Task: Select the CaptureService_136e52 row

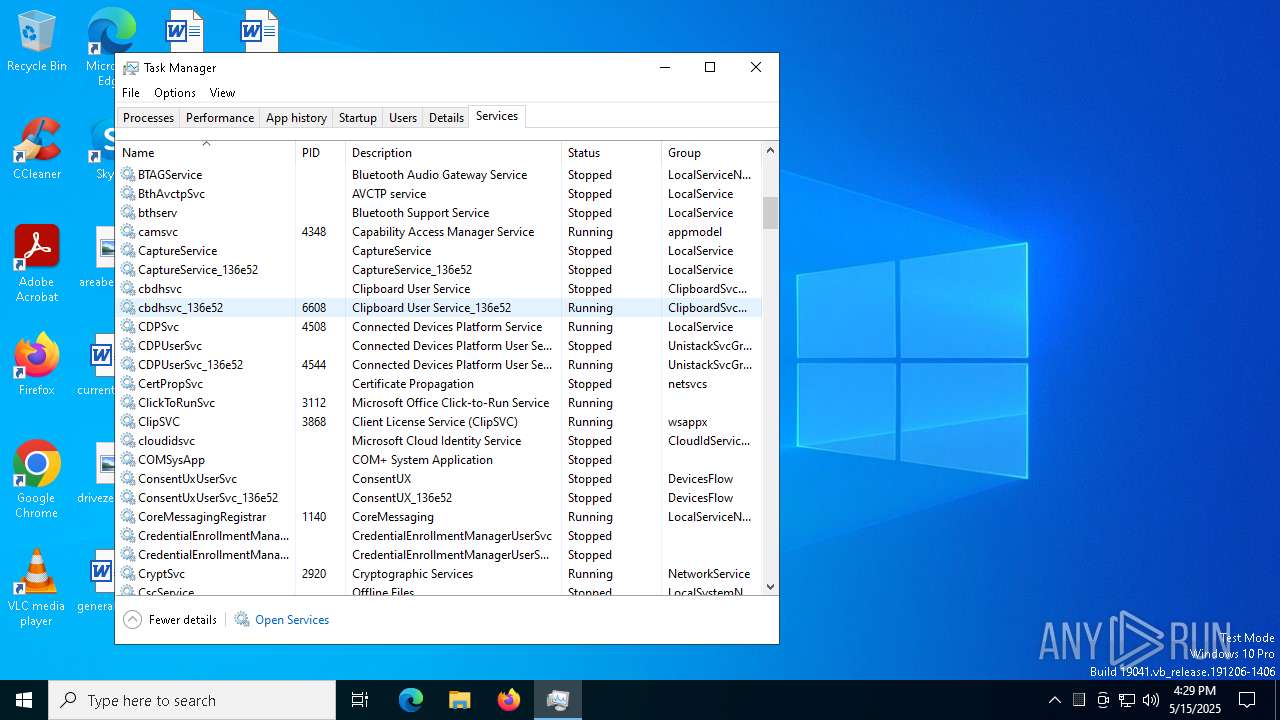Action: [439, 269]
